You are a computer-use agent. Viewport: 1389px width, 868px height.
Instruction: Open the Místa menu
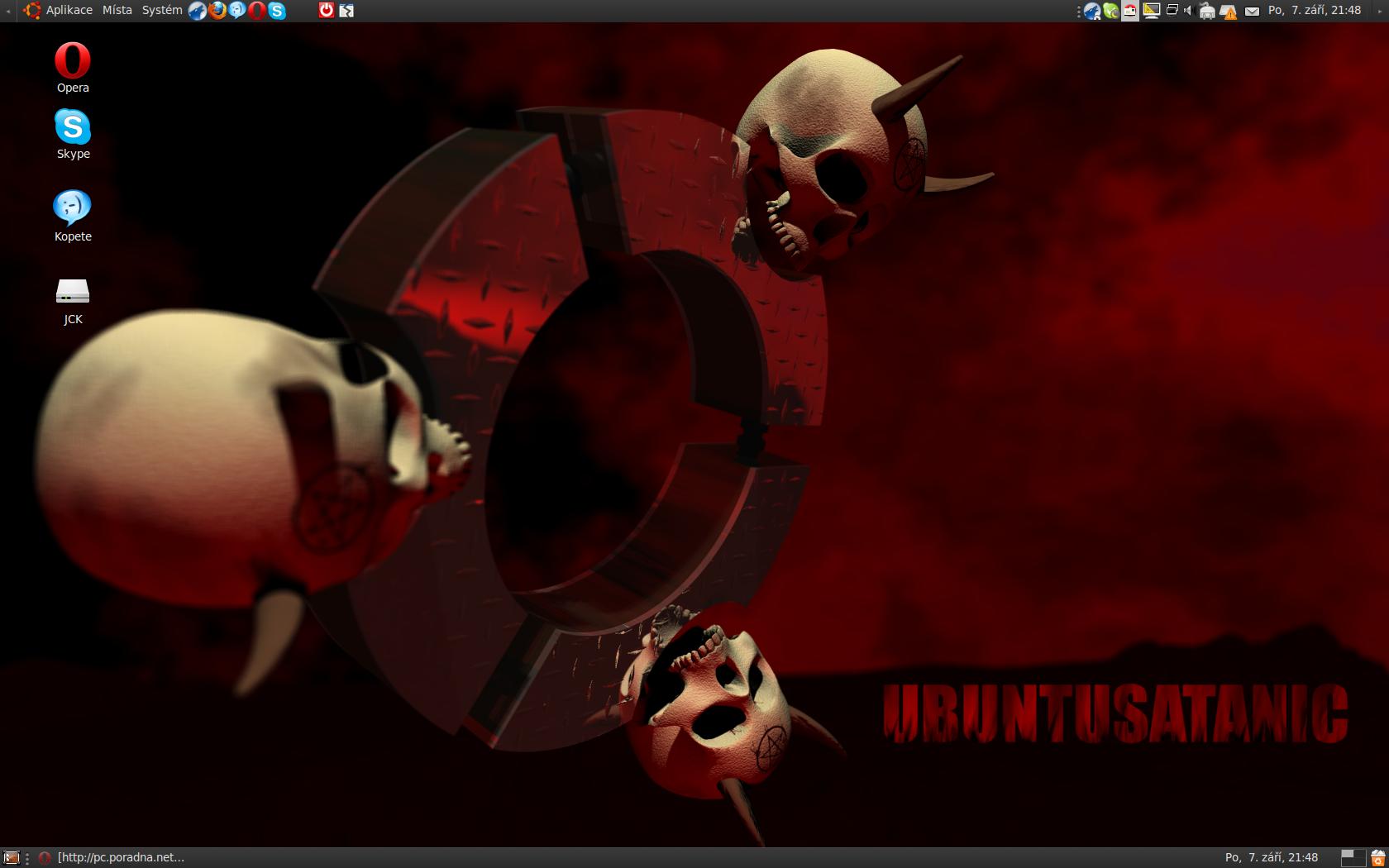point(117,11)
